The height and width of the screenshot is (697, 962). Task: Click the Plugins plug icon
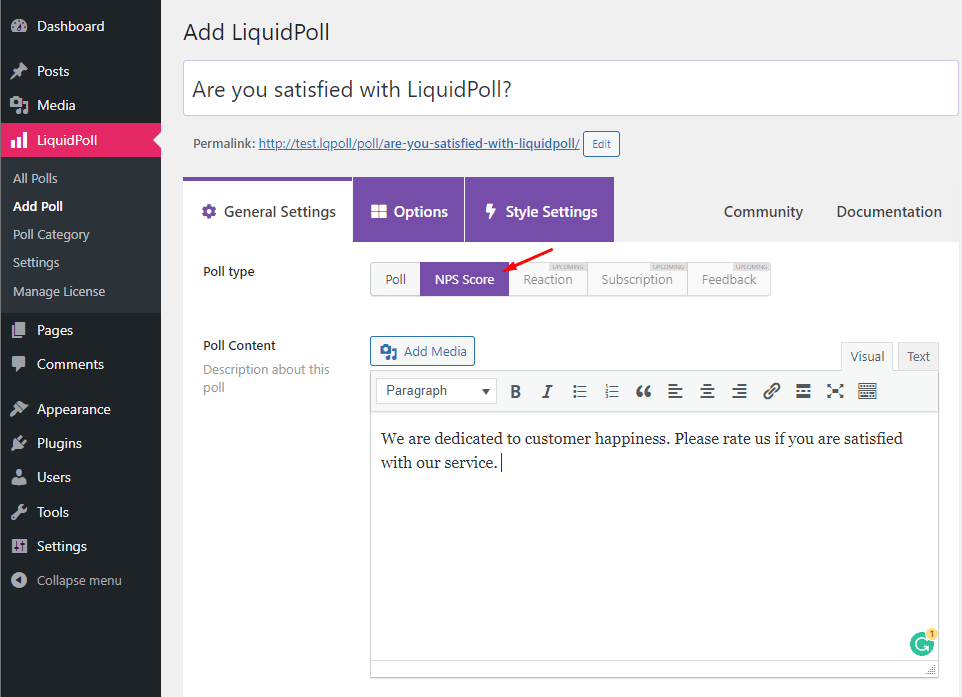tap(19, 443)
